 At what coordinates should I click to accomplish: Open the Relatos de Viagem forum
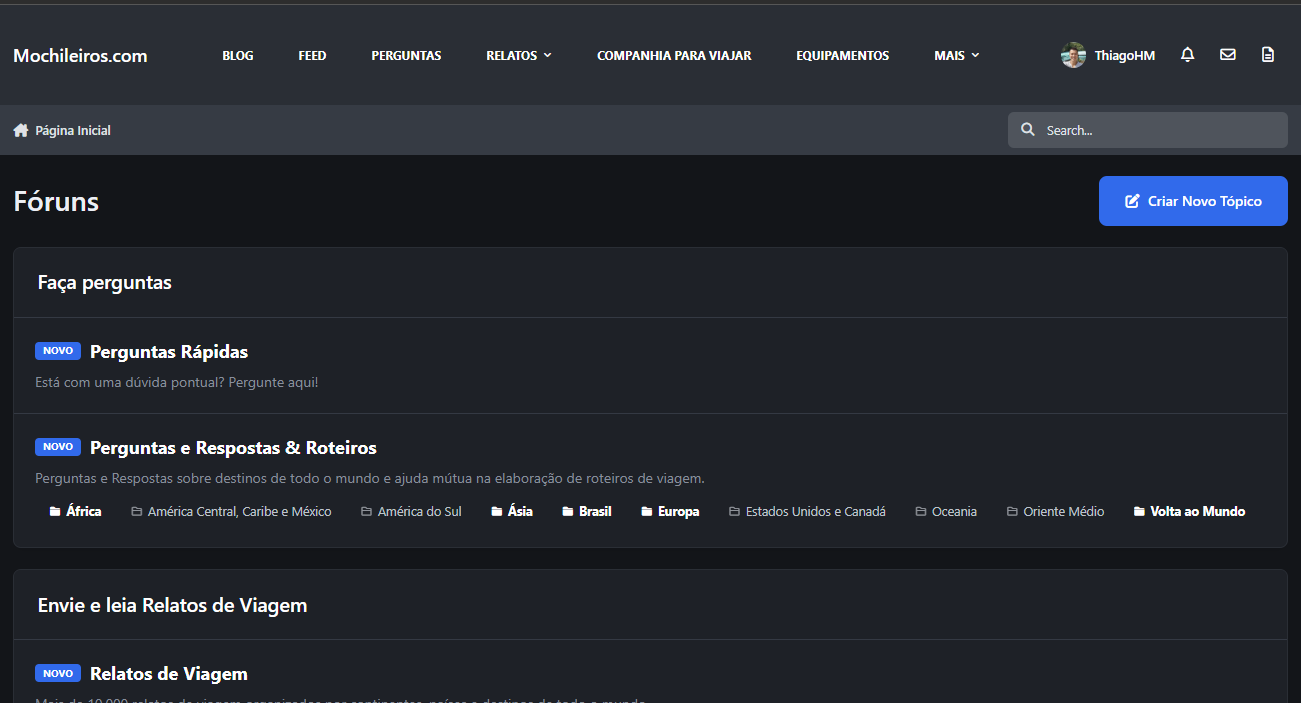[168, 674]
